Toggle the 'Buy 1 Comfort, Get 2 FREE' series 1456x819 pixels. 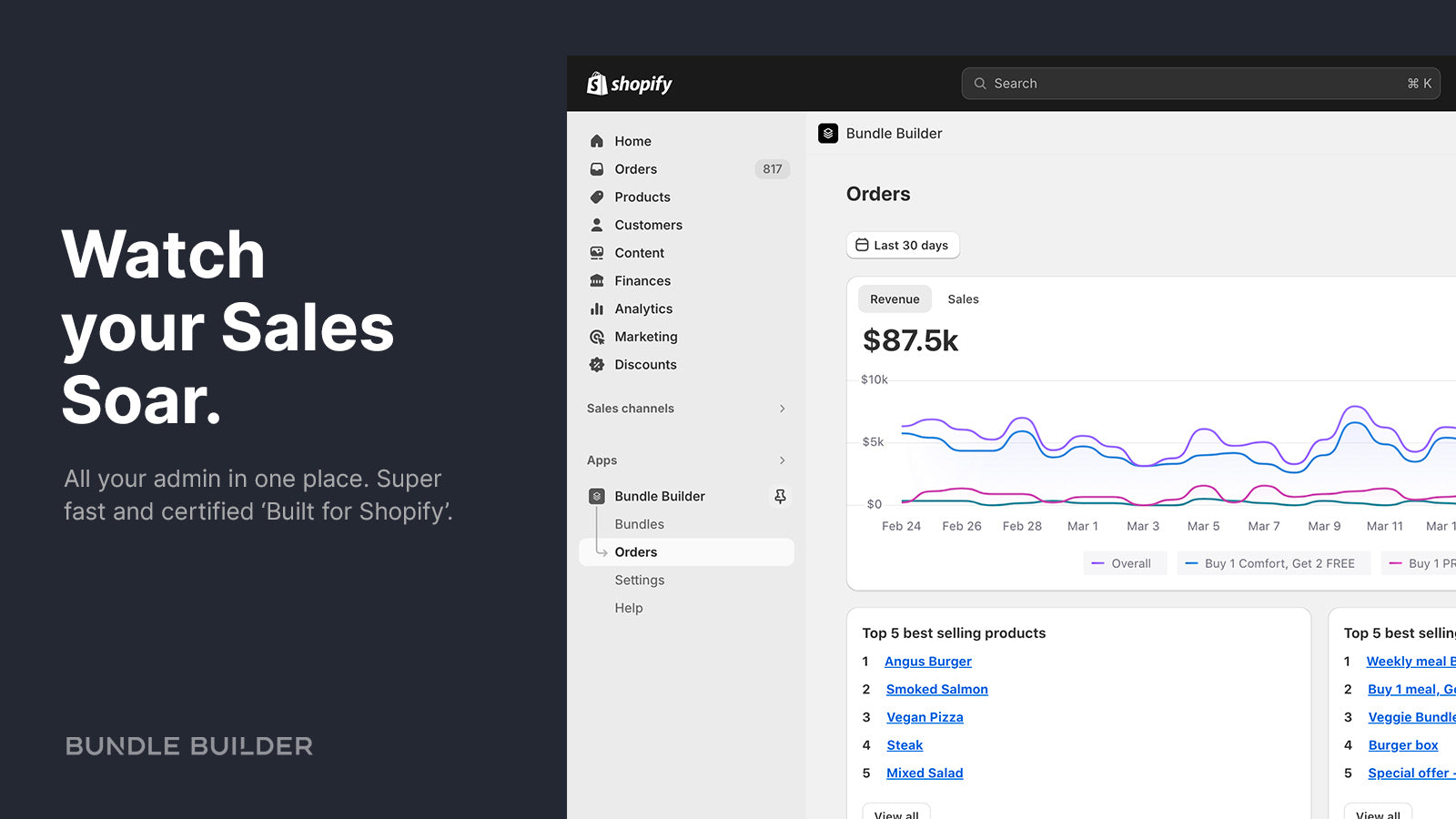1273,562
